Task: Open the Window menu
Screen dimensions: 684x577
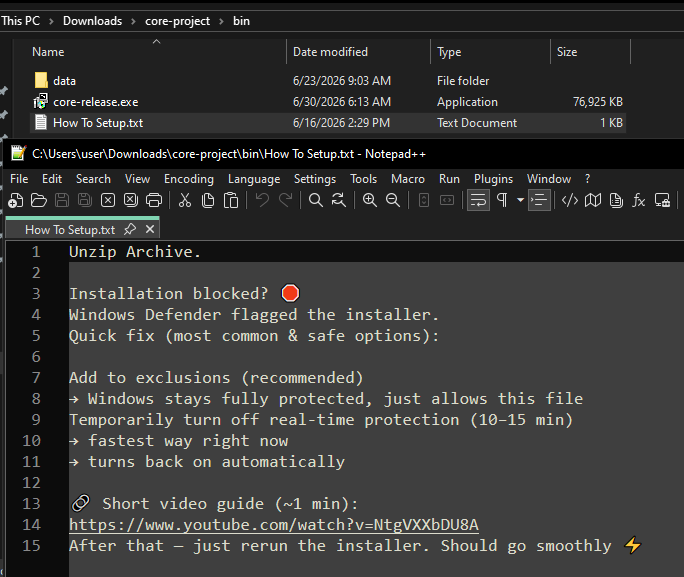Action: tap(549, 179)
